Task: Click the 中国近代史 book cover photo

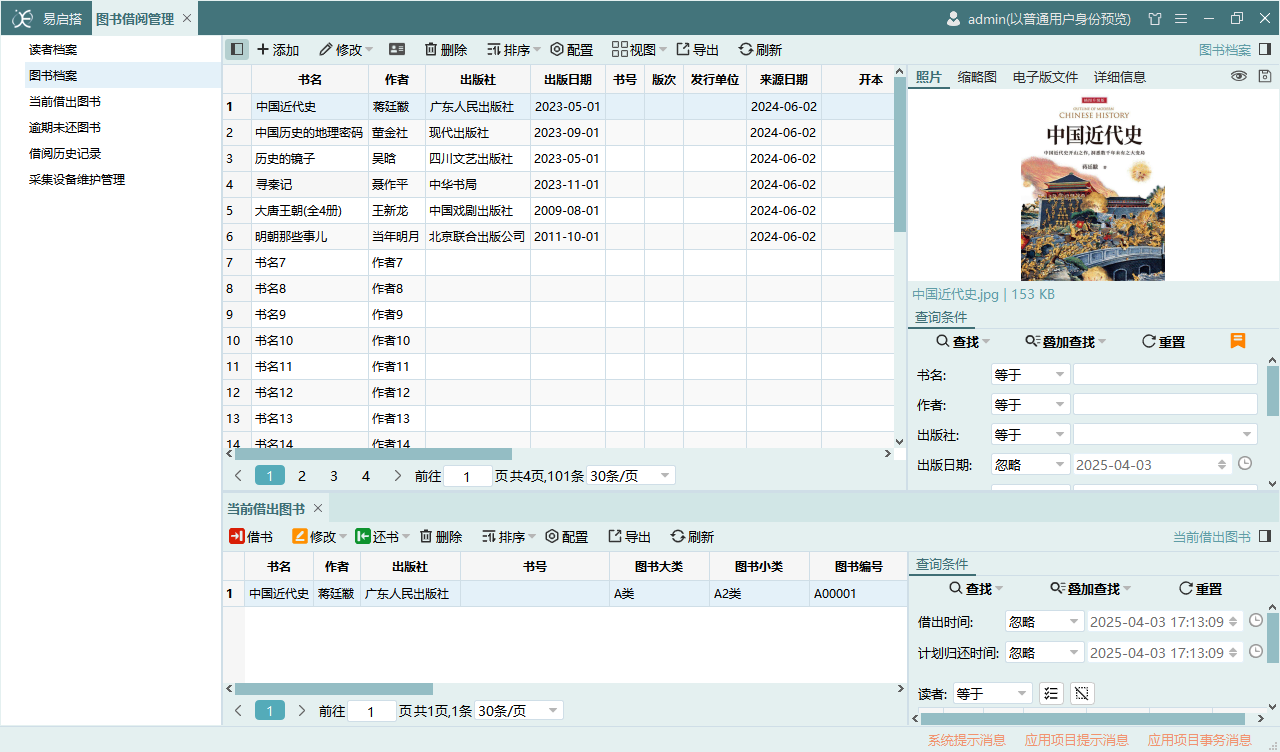Action: coord(1093,187)
